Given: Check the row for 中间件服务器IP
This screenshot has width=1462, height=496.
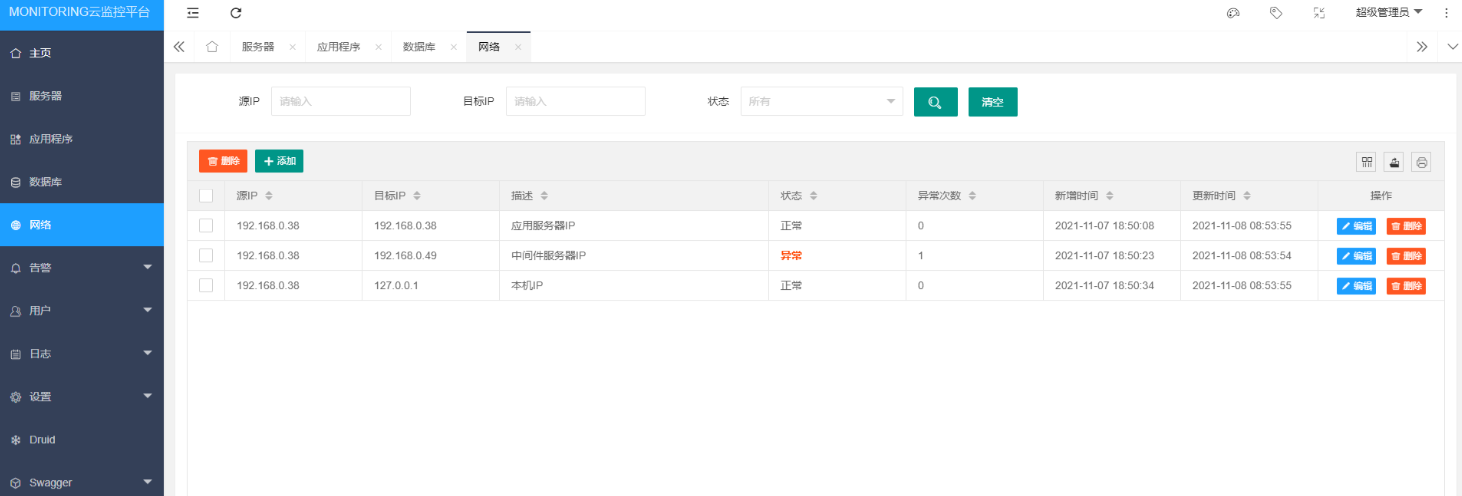Looking at the screenshot, I should coord(206,256).
